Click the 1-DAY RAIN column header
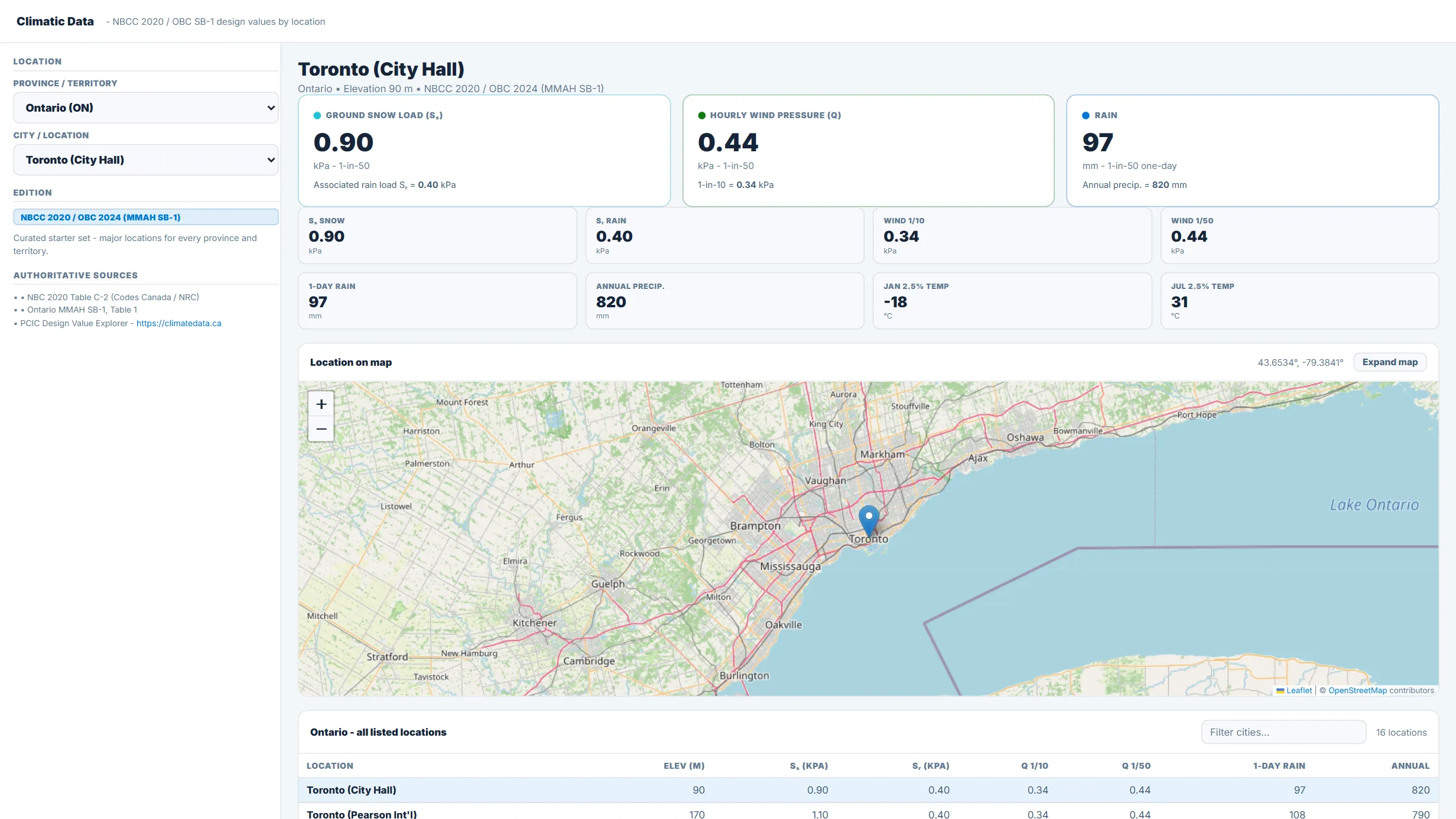Screen dimensions: 1456x819 click(x=1279, y=766)
